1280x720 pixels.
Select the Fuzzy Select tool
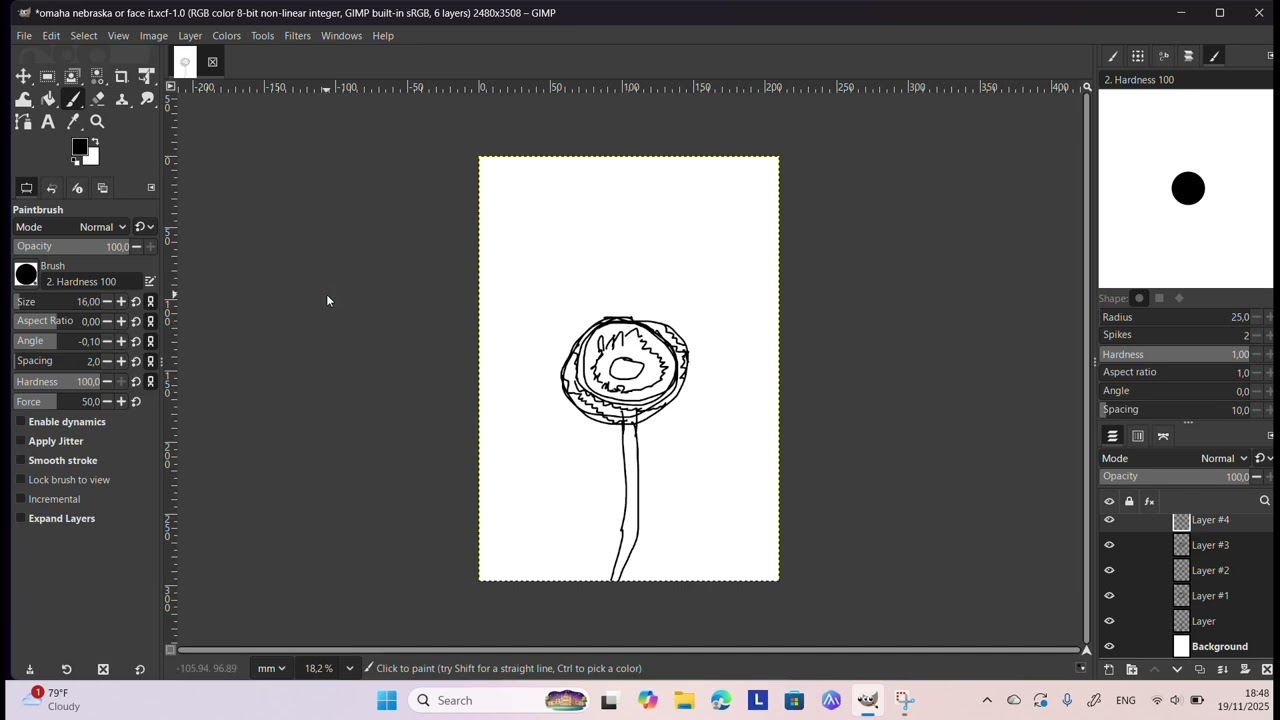pyautogui.click(x=97, y=76)
